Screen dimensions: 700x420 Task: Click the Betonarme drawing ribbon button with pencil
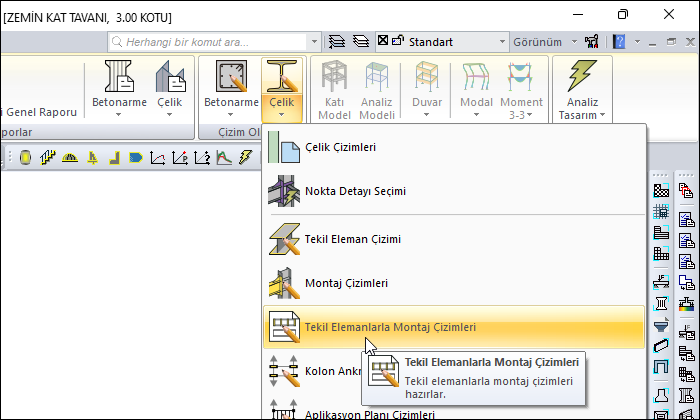(231, 76)
